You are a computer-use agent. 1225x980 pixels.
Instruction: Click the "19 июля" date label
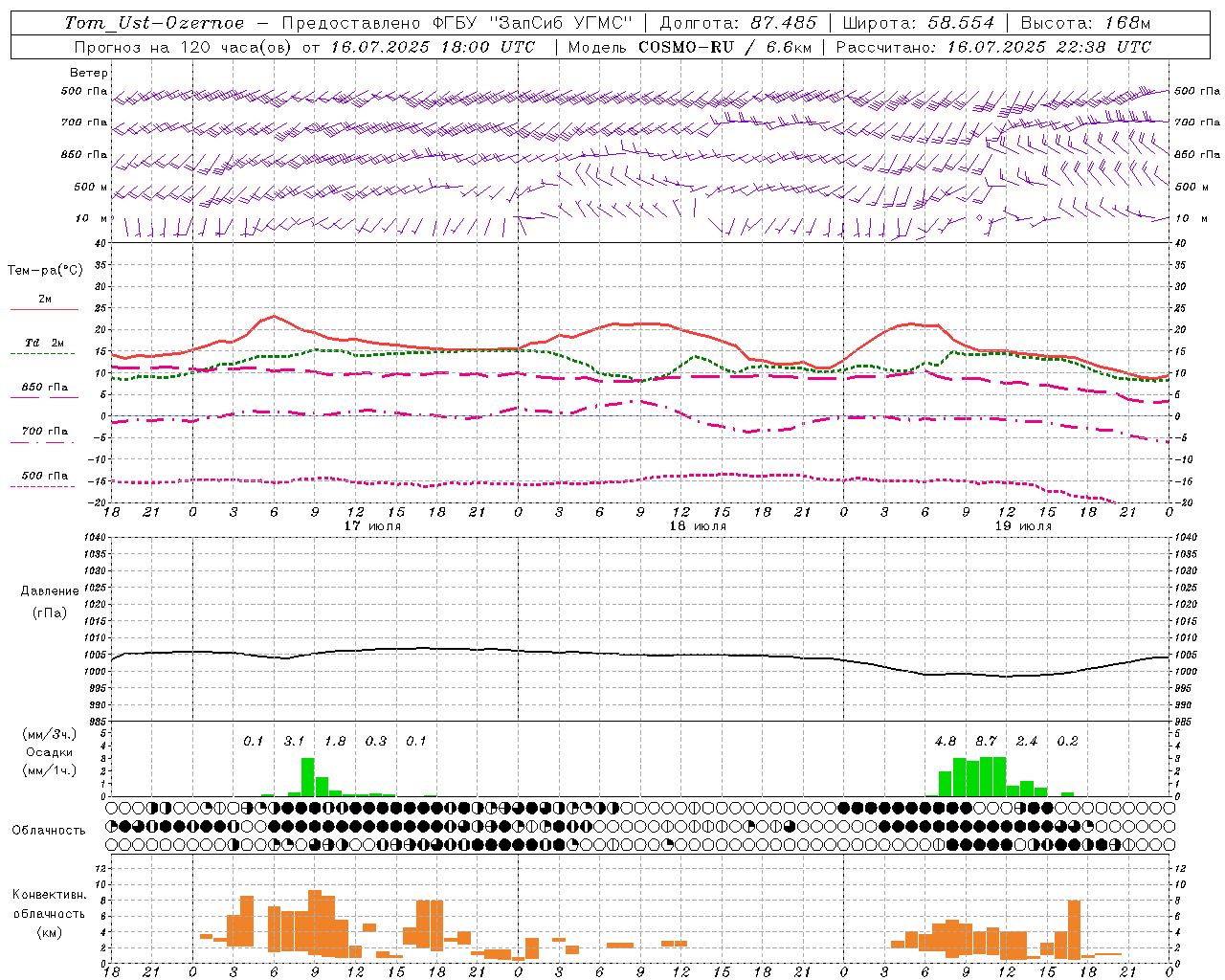[x=1023, y=526]
